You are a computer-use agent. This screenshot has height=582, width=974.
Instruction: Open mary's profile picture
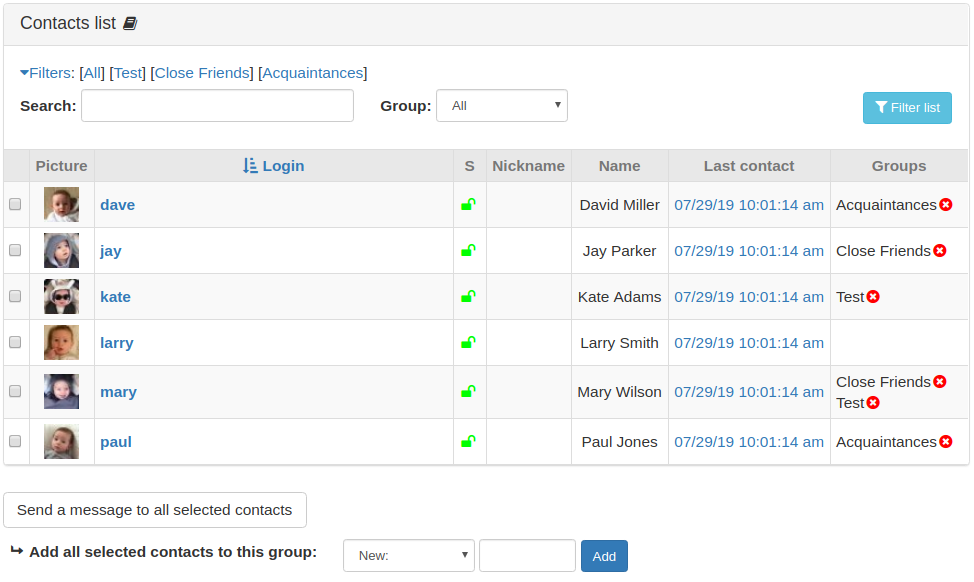click(x=61, y=391)
